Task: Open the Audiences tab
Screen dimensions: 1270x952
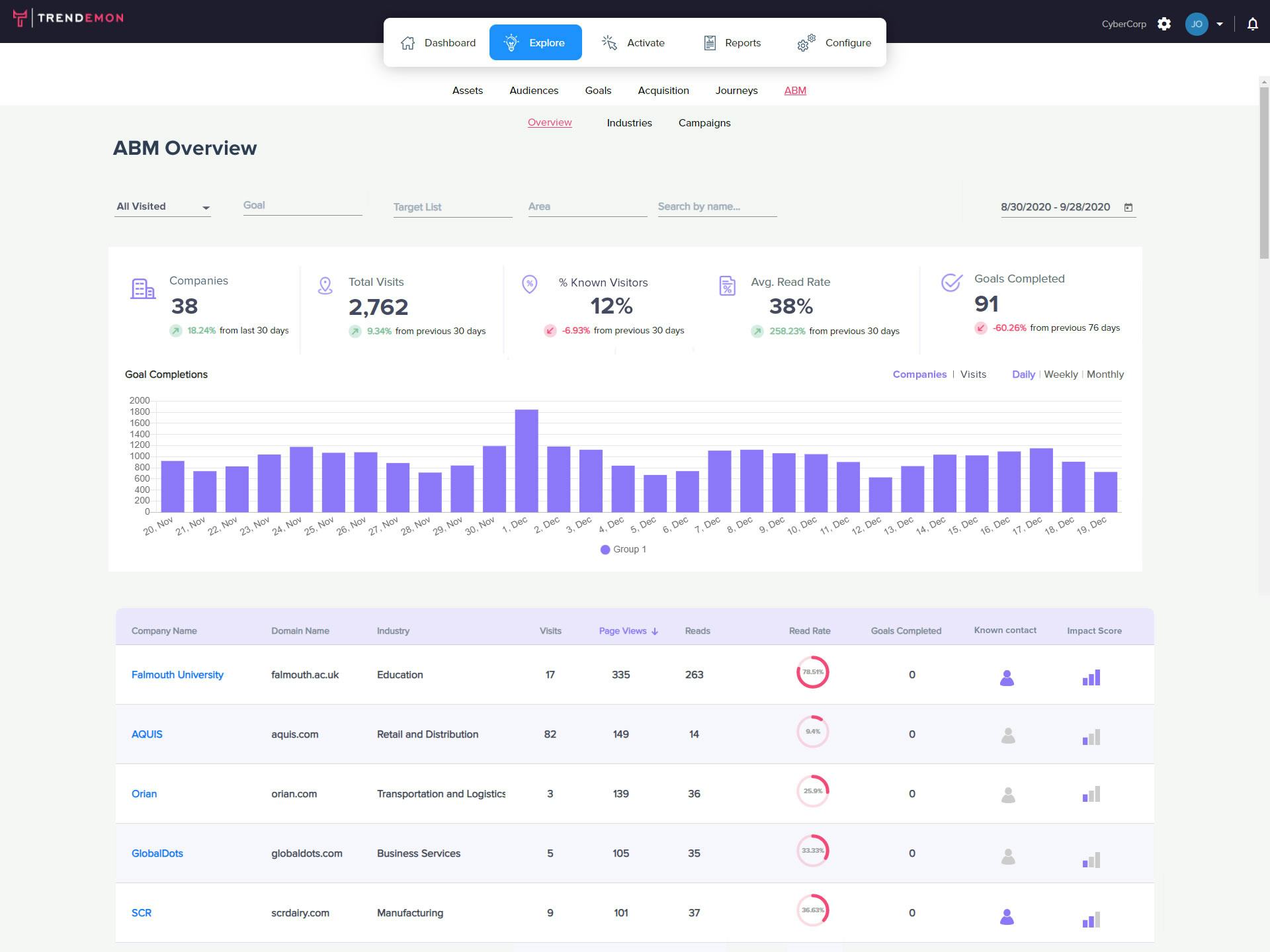Action: [533, 90]
